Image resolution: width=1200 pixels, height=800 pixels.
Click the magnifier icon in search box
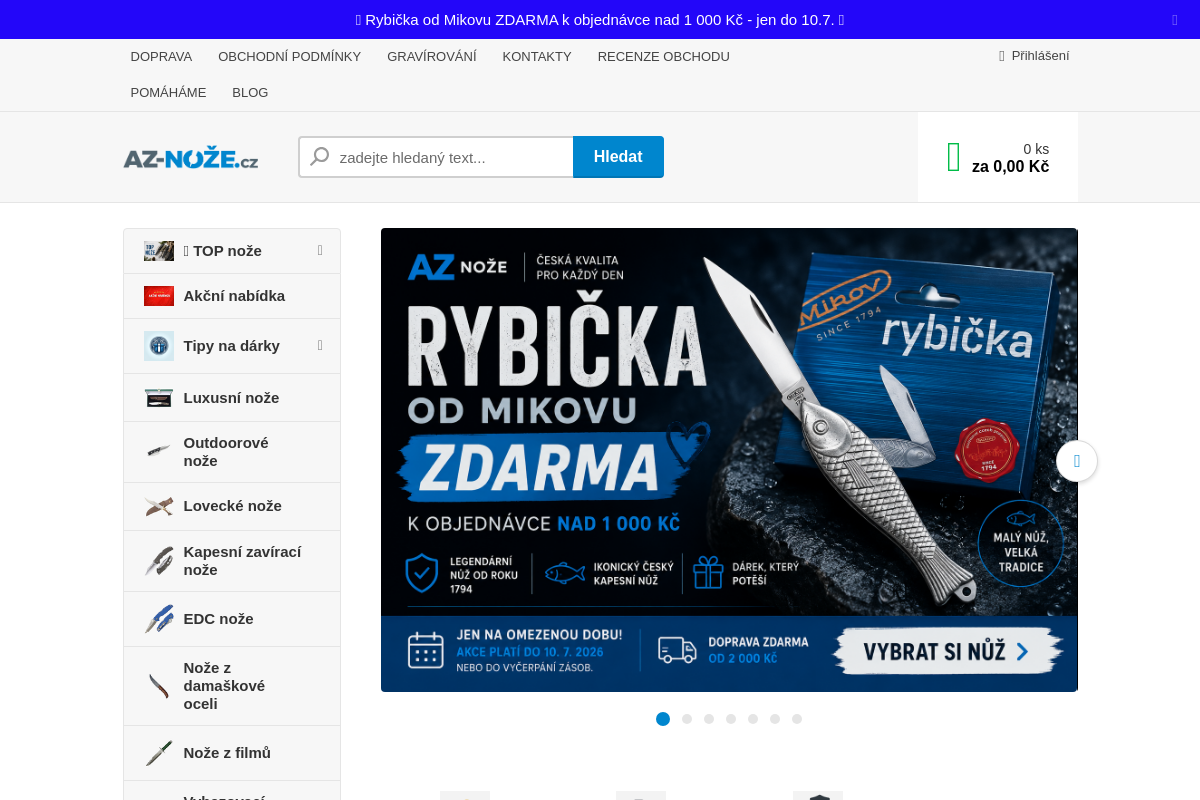pyautogui.click(x=320, y=157)
